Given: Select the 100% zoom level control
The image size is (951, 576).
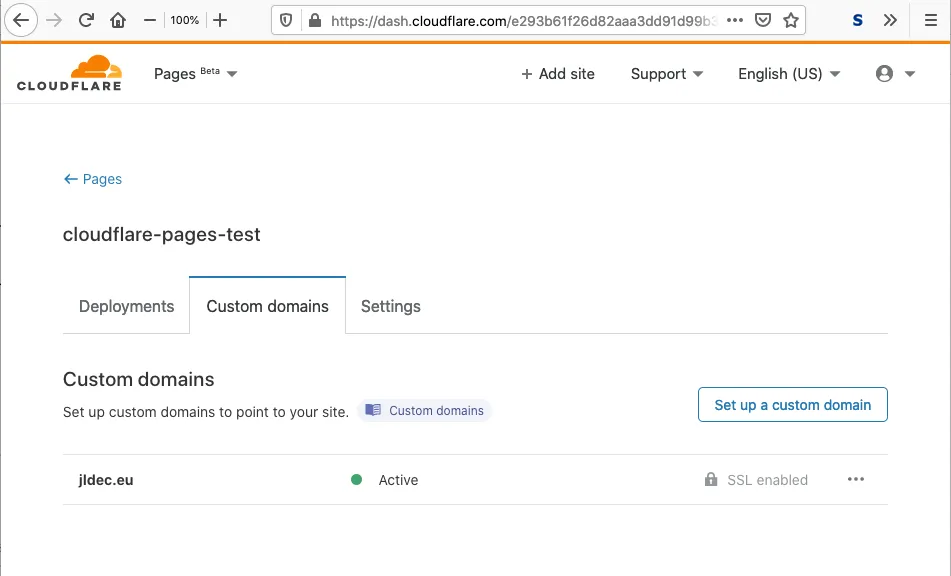Looking at the screenshot, I should click(185, 19).
